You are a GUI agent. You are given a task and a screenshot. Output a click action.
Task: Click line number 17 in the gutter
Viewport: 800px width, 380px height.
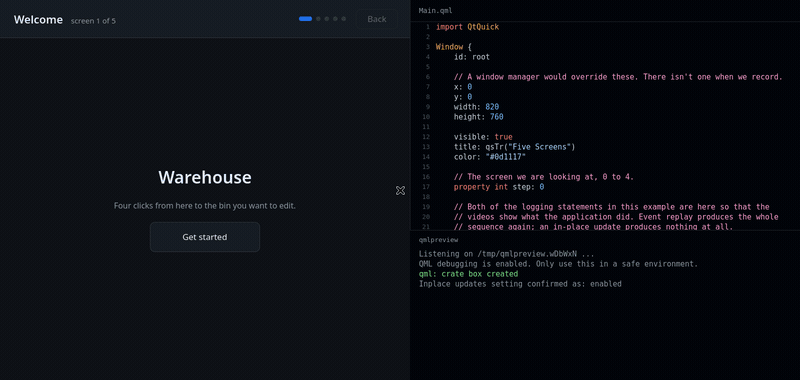427,187
